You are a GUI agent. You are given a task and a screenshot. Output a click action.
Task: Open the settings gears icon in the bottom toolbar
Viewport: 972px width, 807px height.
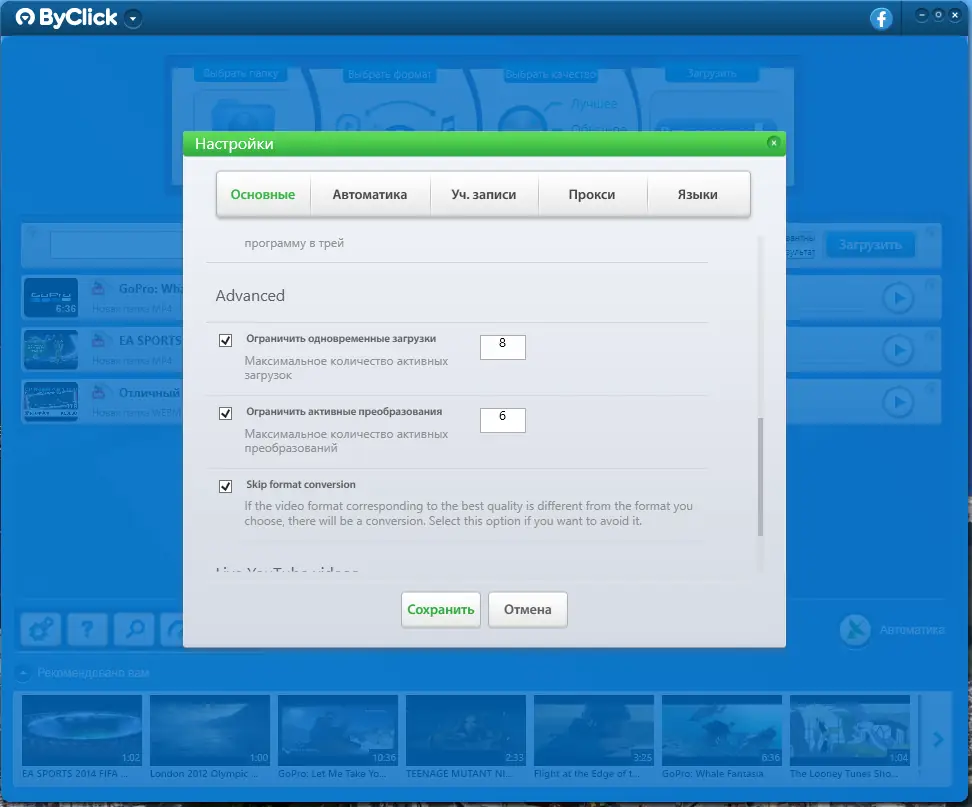[41, 630]
